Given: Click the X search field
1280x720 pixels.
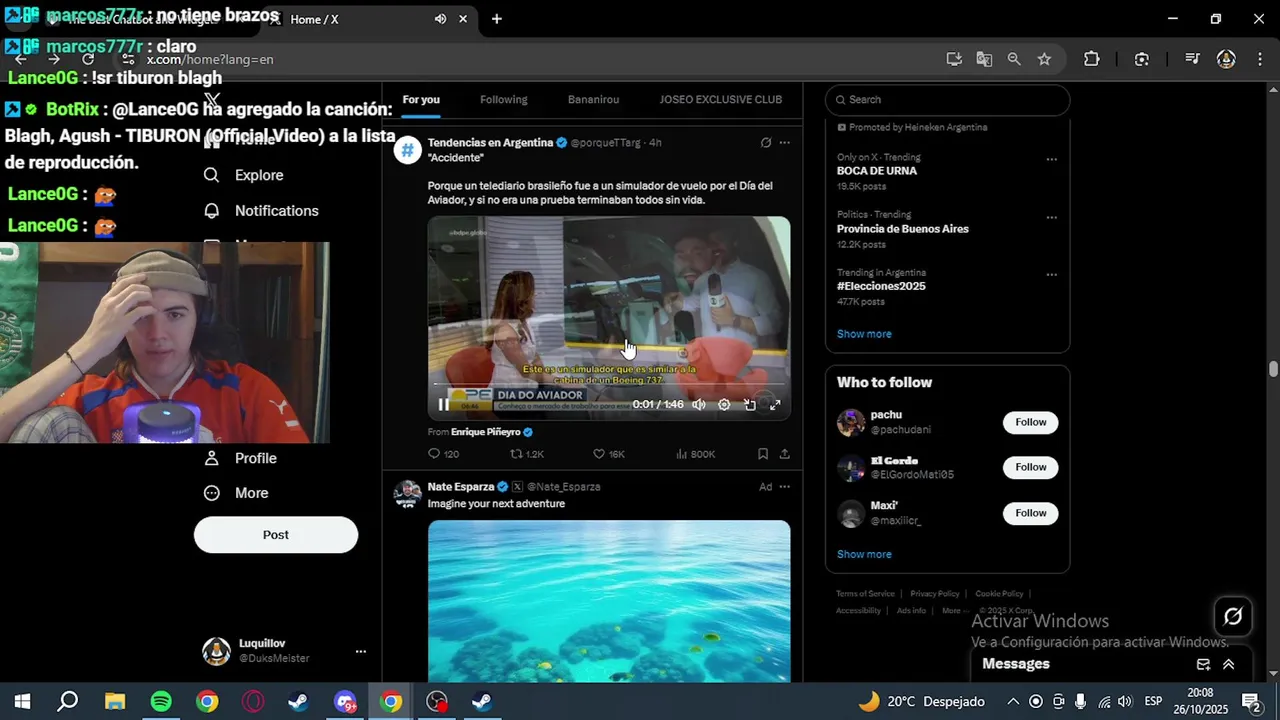Looking at the screenshot, I should pyautogui.click(x=947, y=100).
